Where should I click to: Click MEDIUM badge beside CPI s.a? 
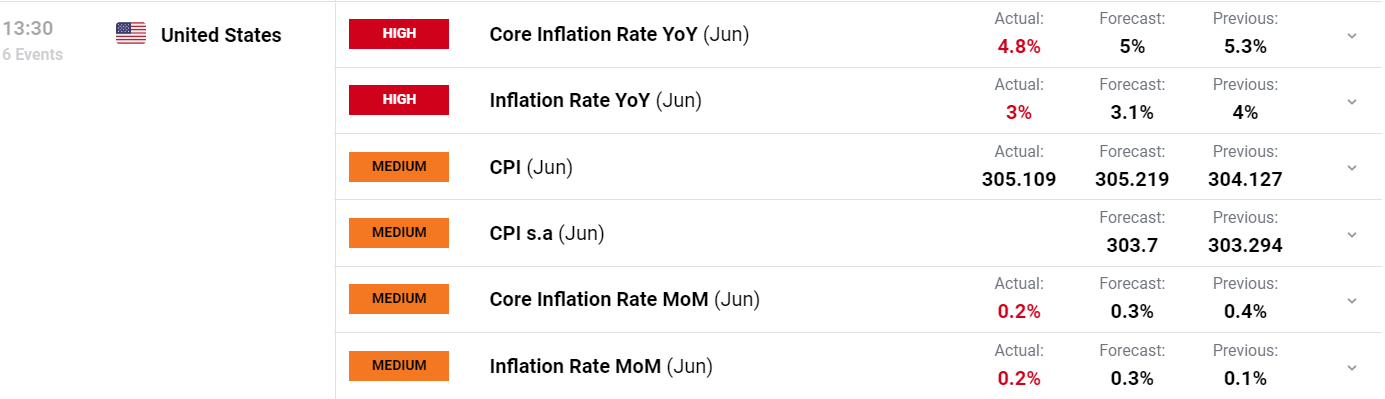pyautogui.click(x=399, y=233)
